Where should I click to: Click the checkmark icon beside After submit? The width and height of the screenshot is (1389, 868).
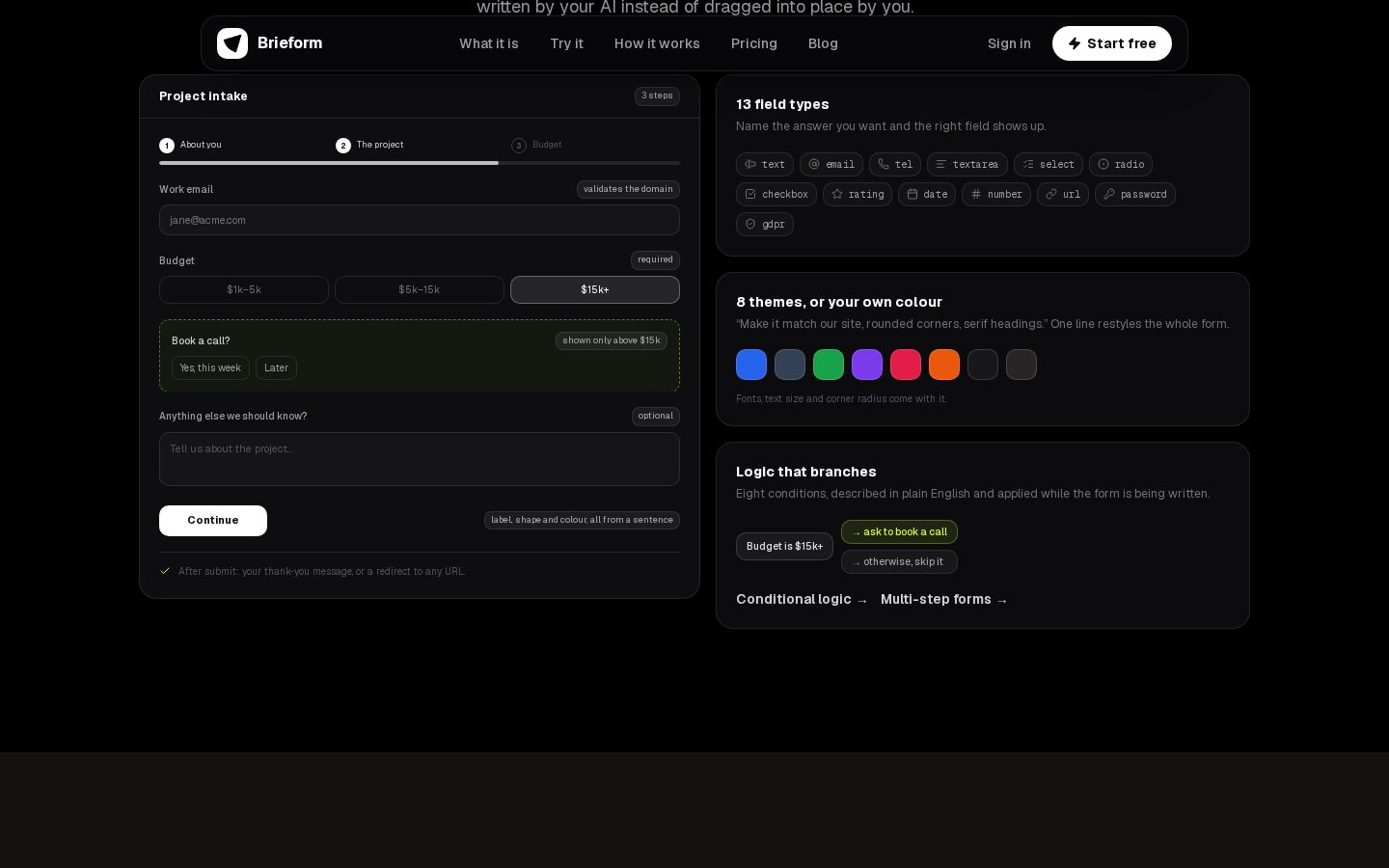click(165, 571)
